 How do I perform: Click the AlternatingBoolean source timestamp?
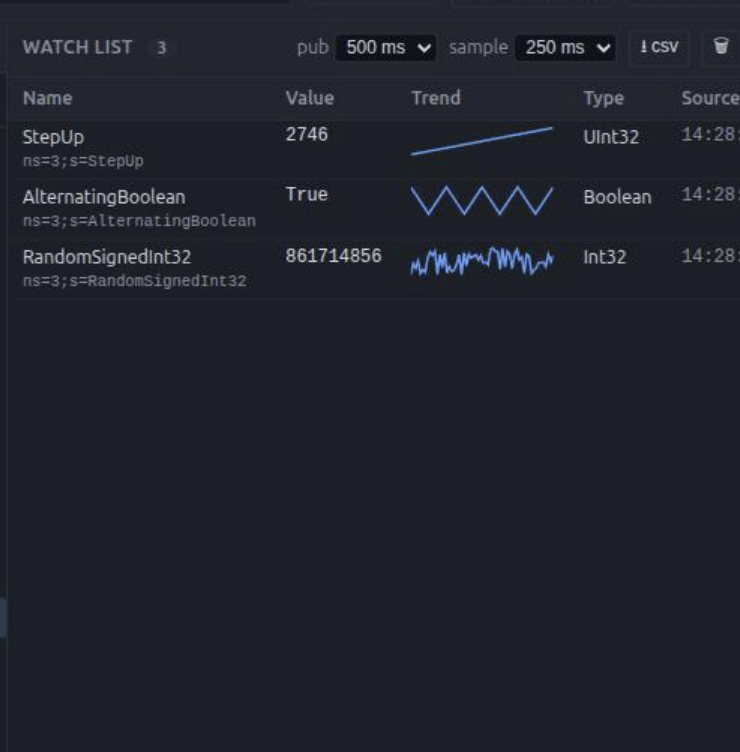[710, 195]
